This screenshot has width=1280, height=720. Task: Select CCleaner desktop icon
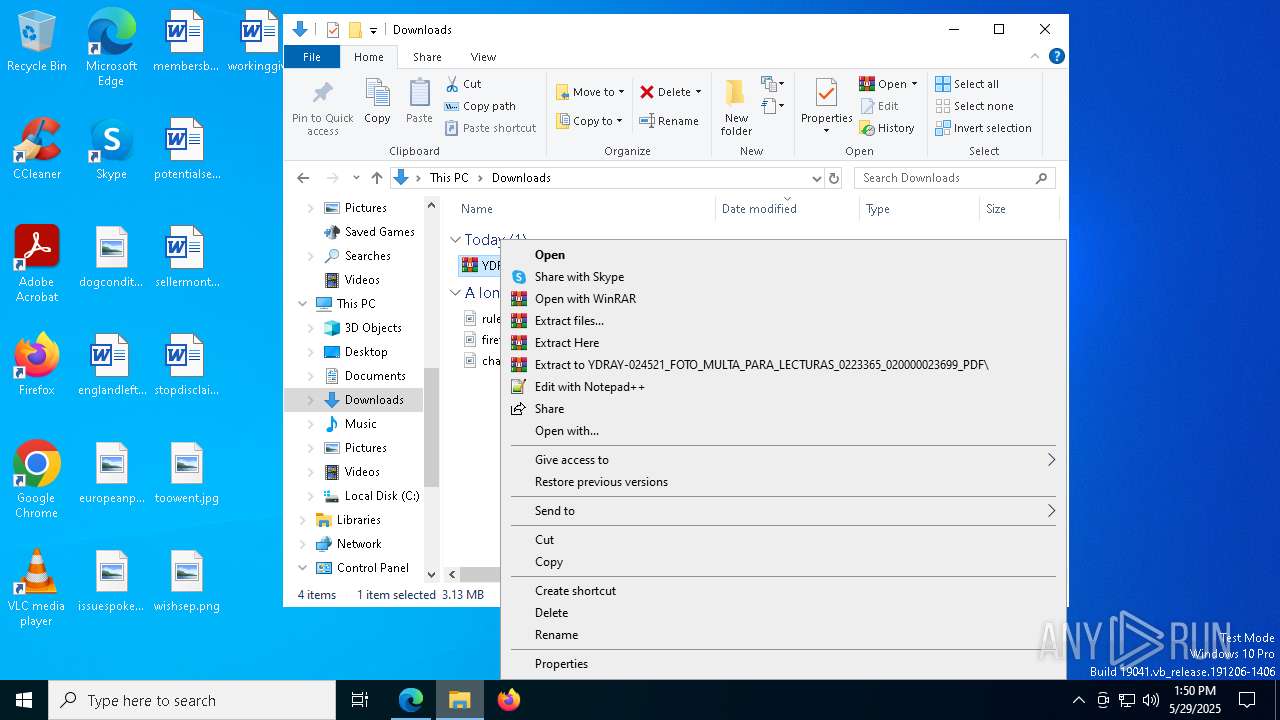pos(37,149)
